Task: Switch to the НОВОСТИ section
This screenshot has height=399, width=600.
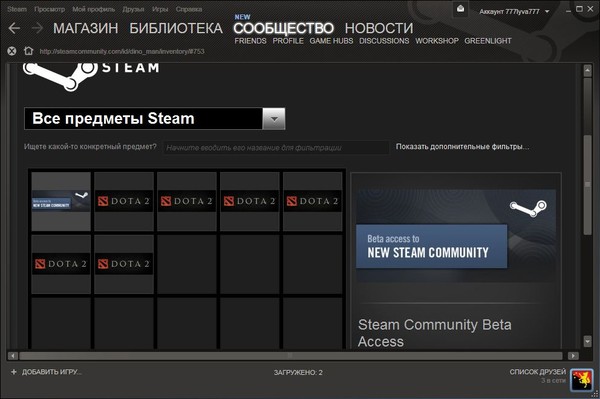Action: click(379, 28)
